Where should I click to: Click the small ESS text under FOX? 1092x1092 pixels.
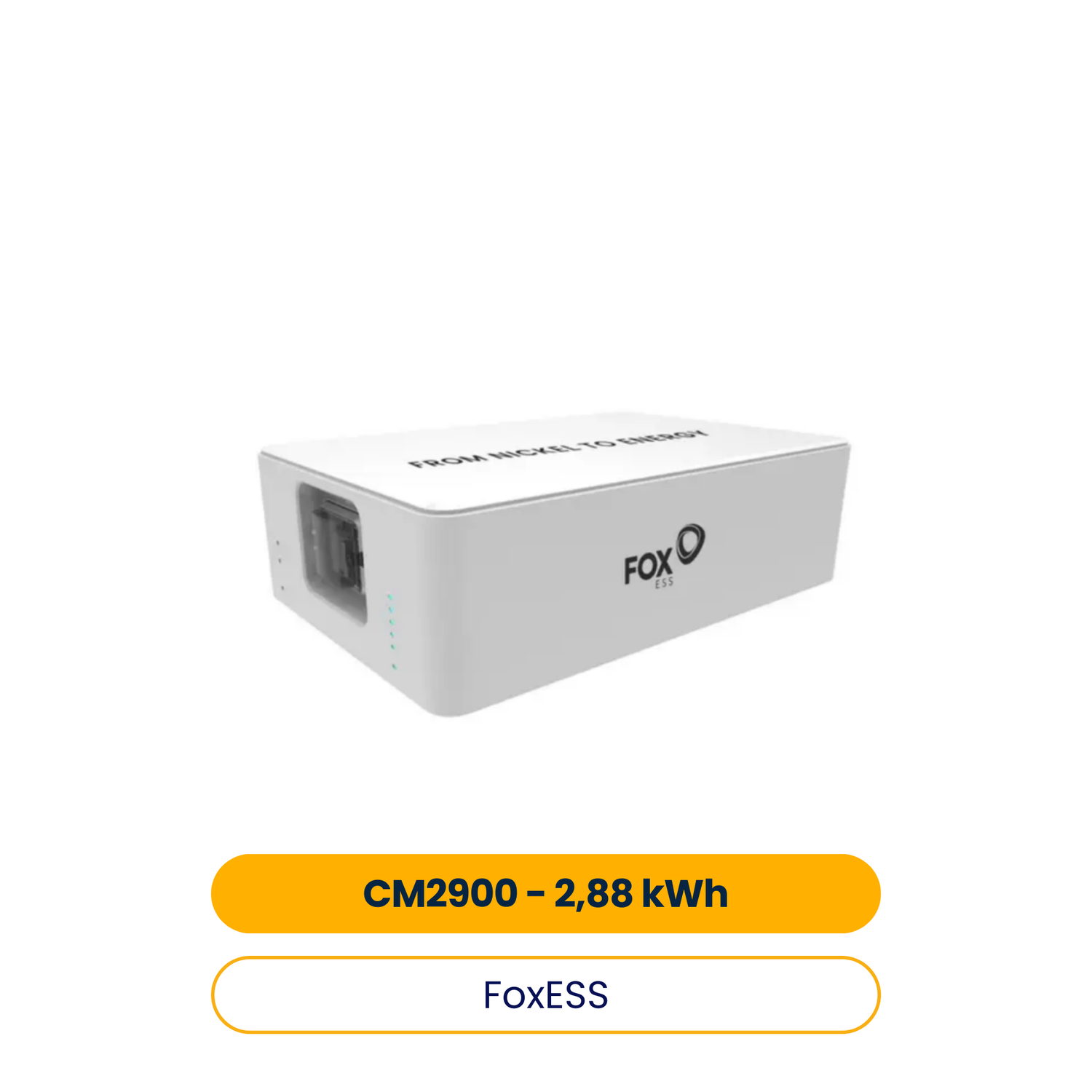tap(664, 583)
